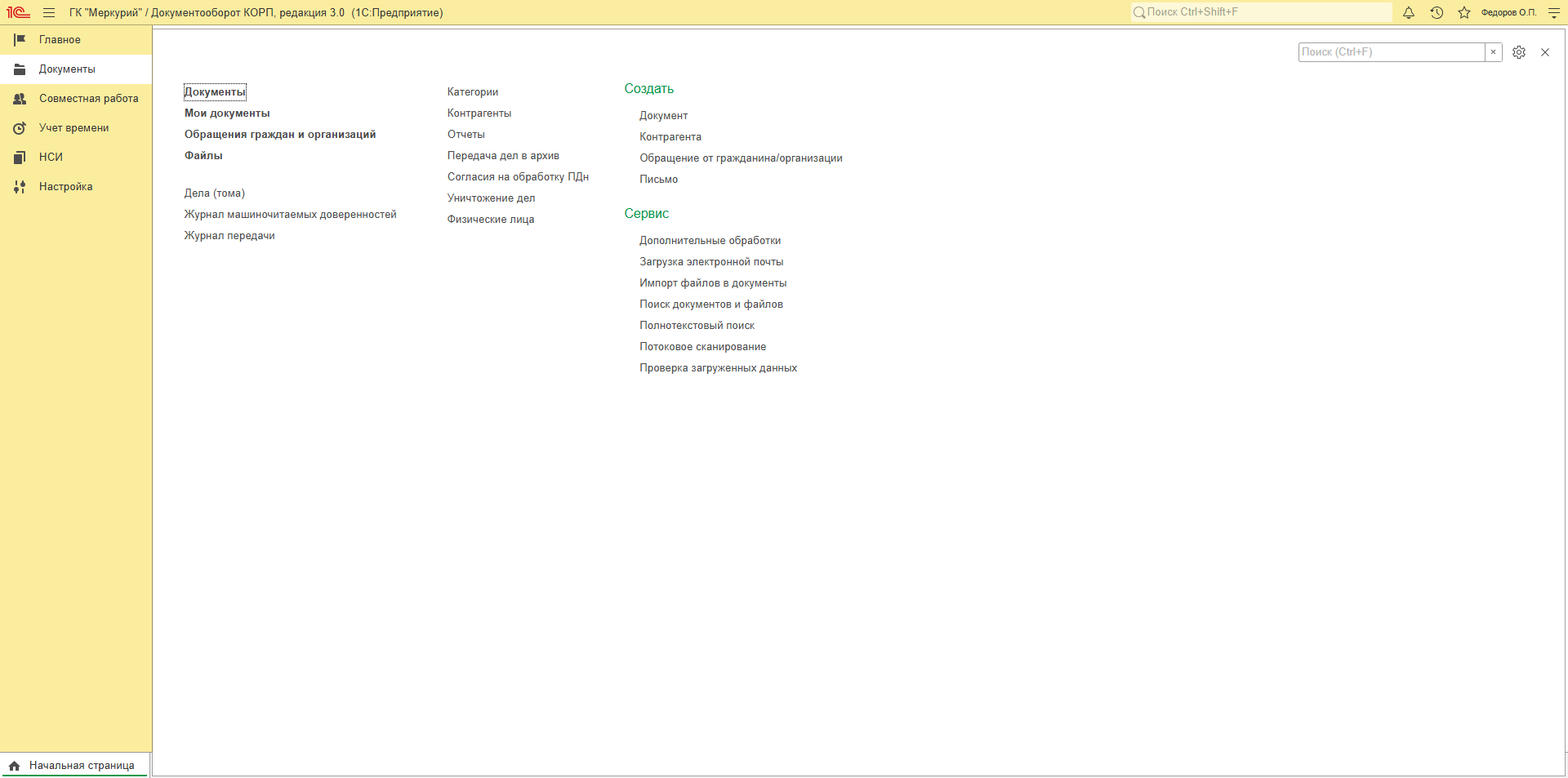
Task: Open Журнал машиночитаемых доверенностей
Action: [290, 215]
